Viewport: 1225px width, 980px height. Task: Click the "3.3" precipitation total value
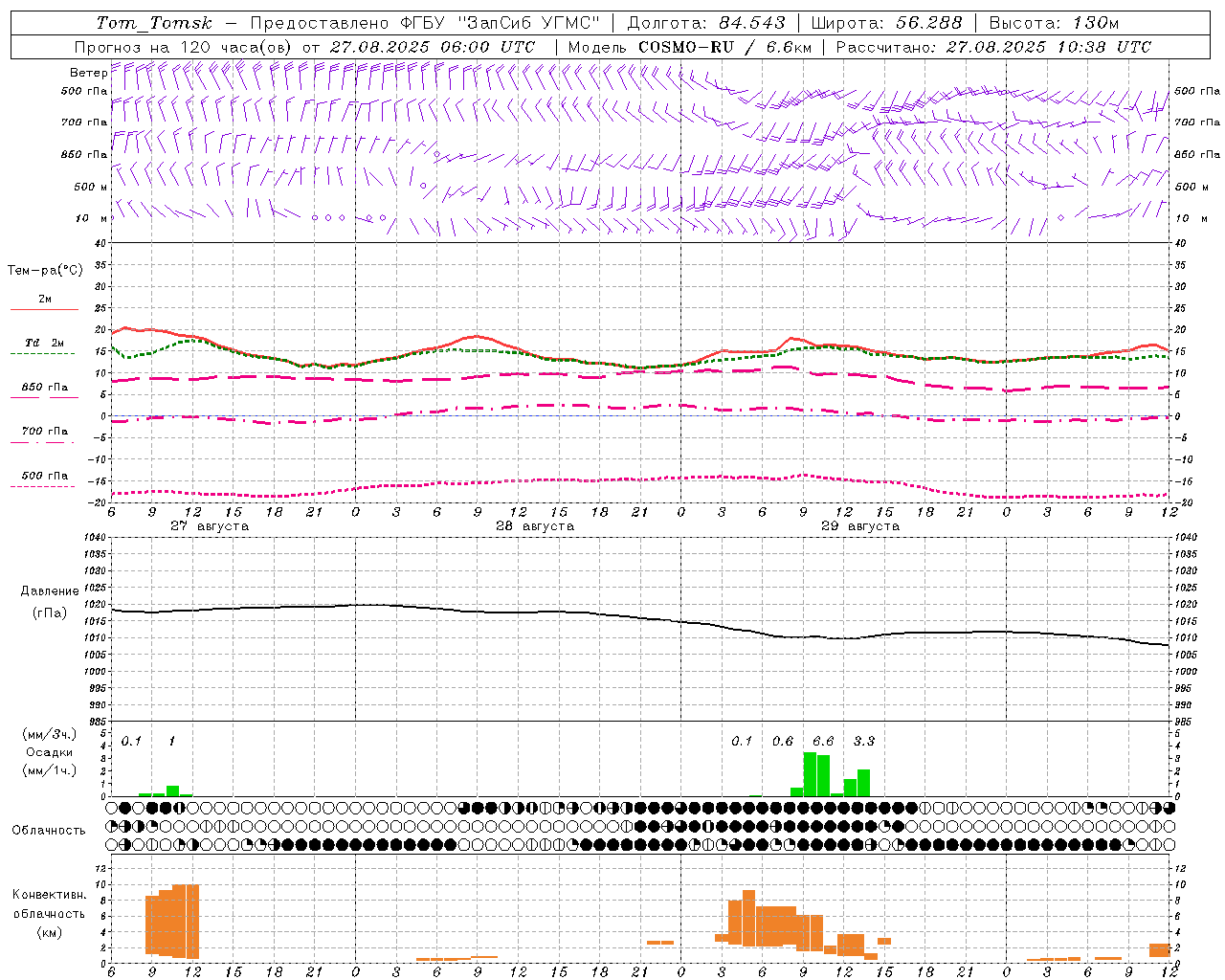tap(864, 741)
